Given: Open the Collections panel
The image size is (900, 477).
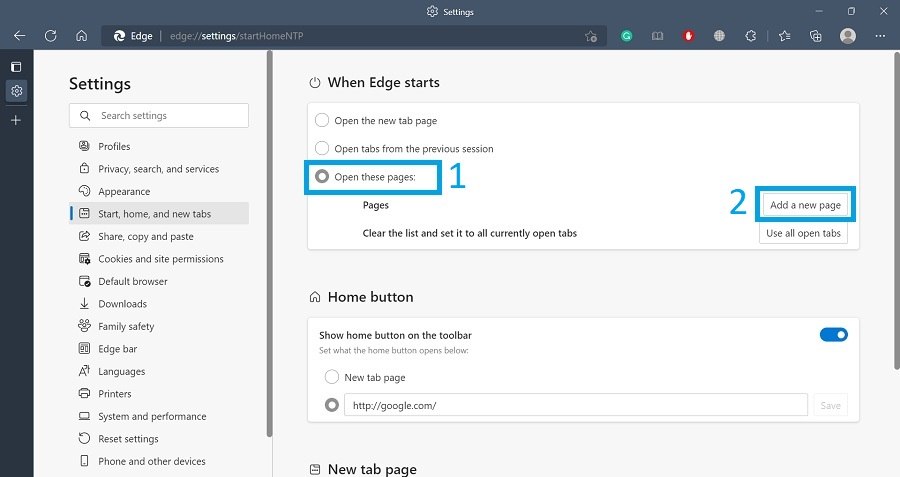Looking at the screenshot, I should pyautogui.click(x=816, y=36).
